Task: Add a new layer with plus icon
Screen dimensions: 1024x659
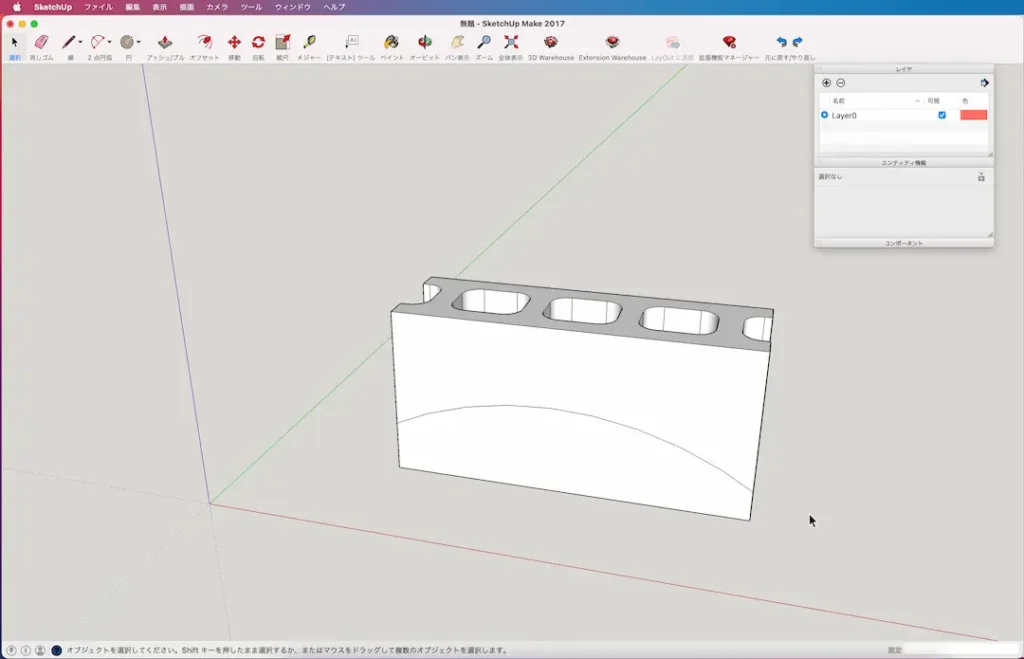Action: tap(826, 83)
